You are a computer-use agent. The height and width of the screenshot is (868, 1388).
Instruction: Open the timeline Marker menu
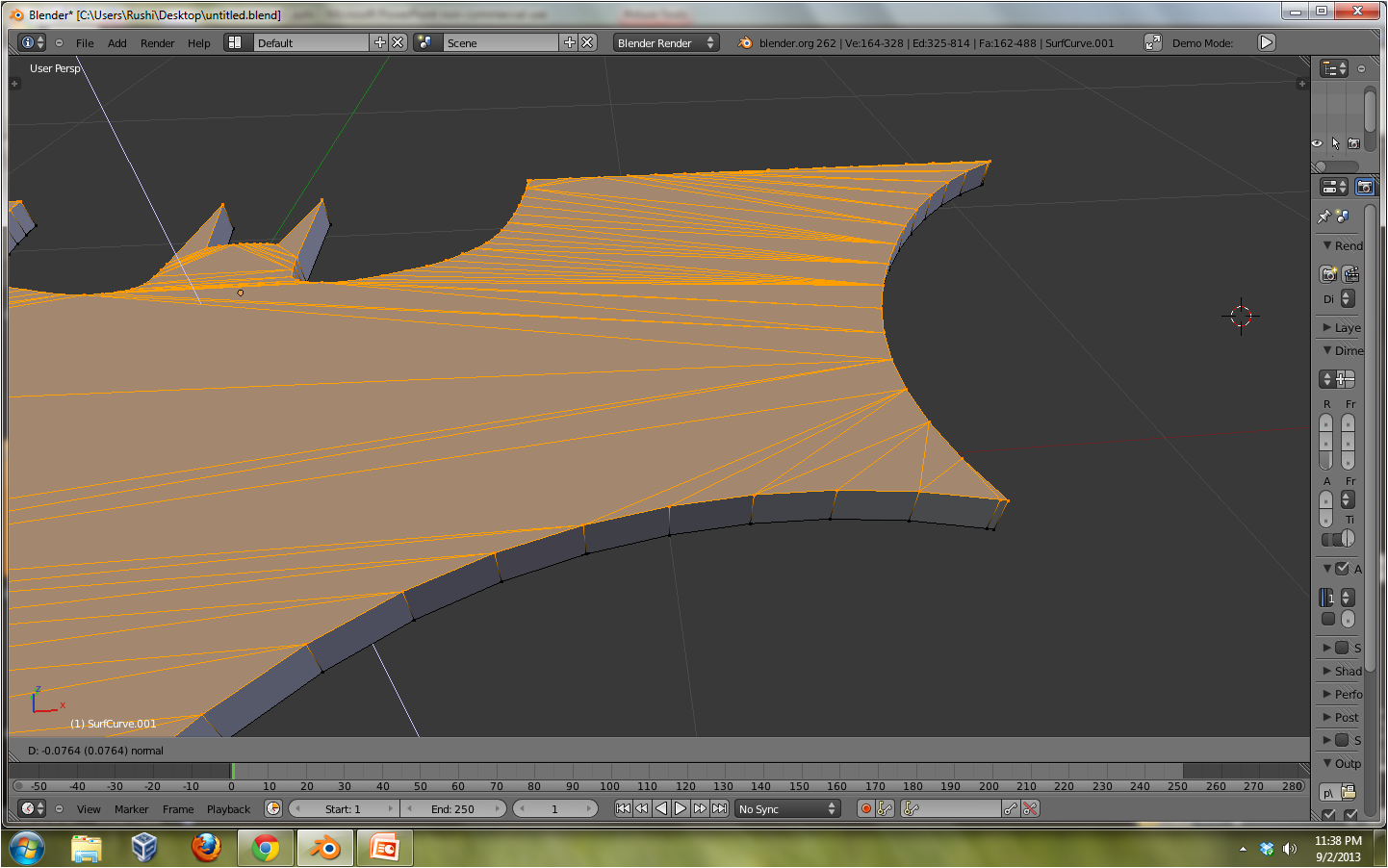coord(132,809)
